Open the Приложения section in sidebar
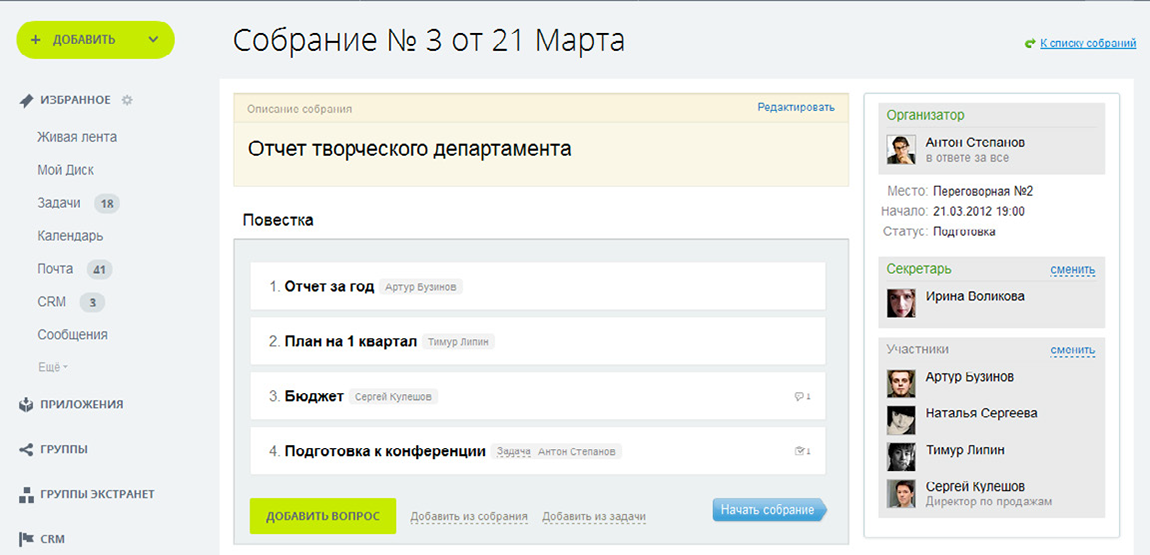Screen dimensions: 1150x555 pos(81,404)
